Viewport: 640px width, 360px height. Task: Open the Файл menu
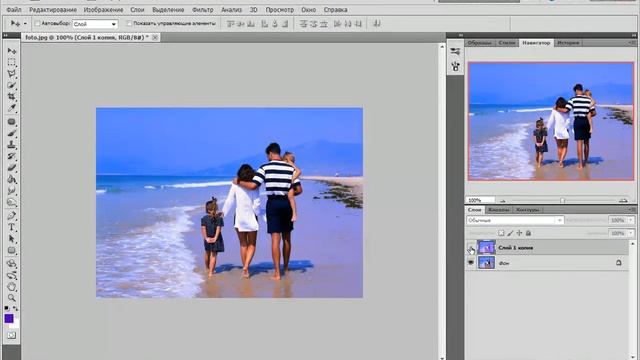pyautogui.click(x=14, y=9)
